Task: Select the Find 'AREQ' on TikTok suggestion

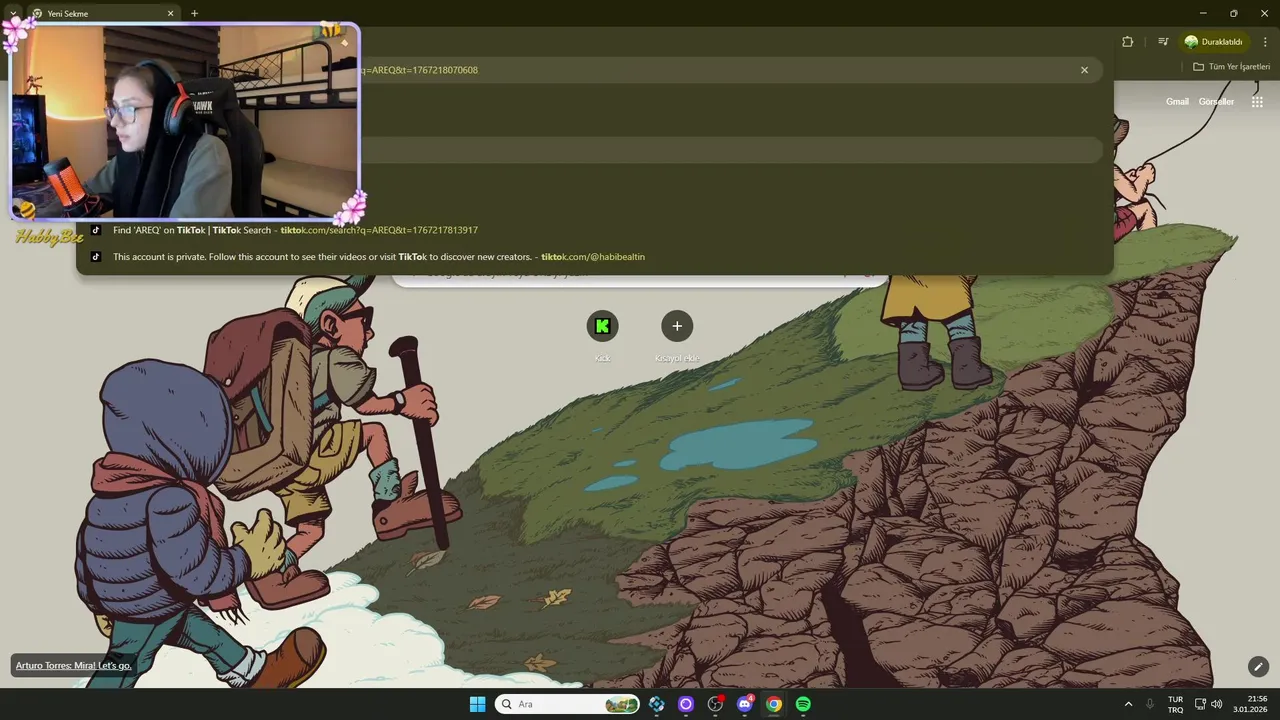Action: click(x=594, y=230)
